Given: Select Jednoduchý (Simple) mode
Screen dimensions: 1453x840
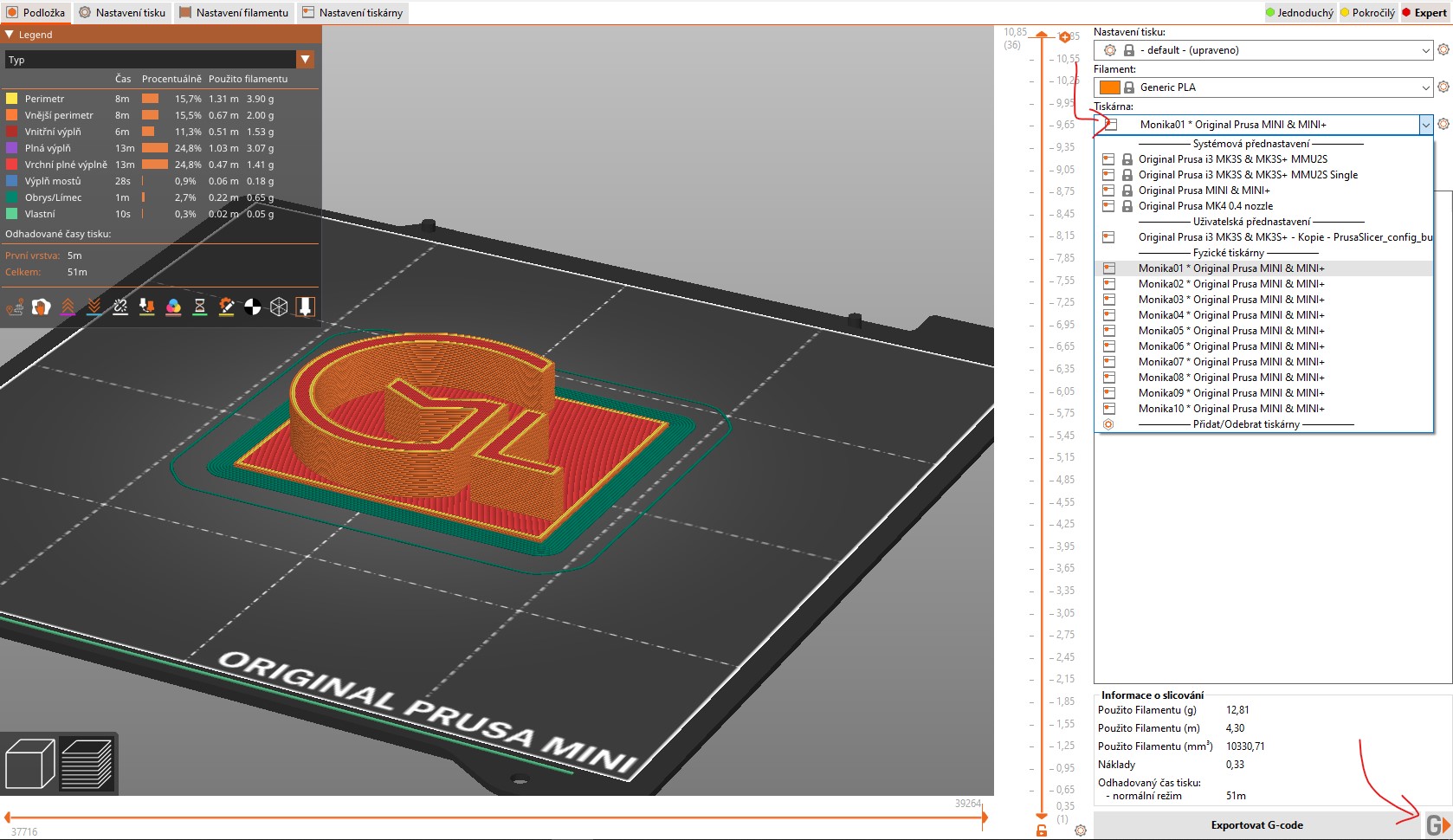Looking at the screenshot, I should [1300, 13].
